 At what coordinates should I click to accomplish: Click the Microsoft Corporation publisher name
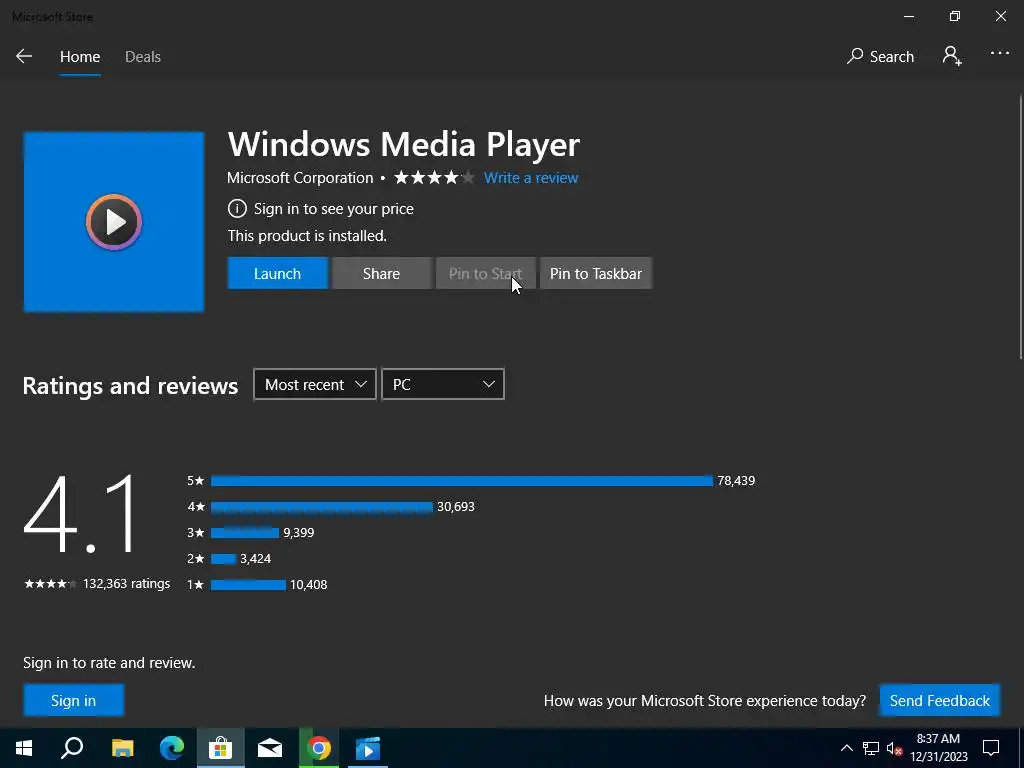pos(300,178)
